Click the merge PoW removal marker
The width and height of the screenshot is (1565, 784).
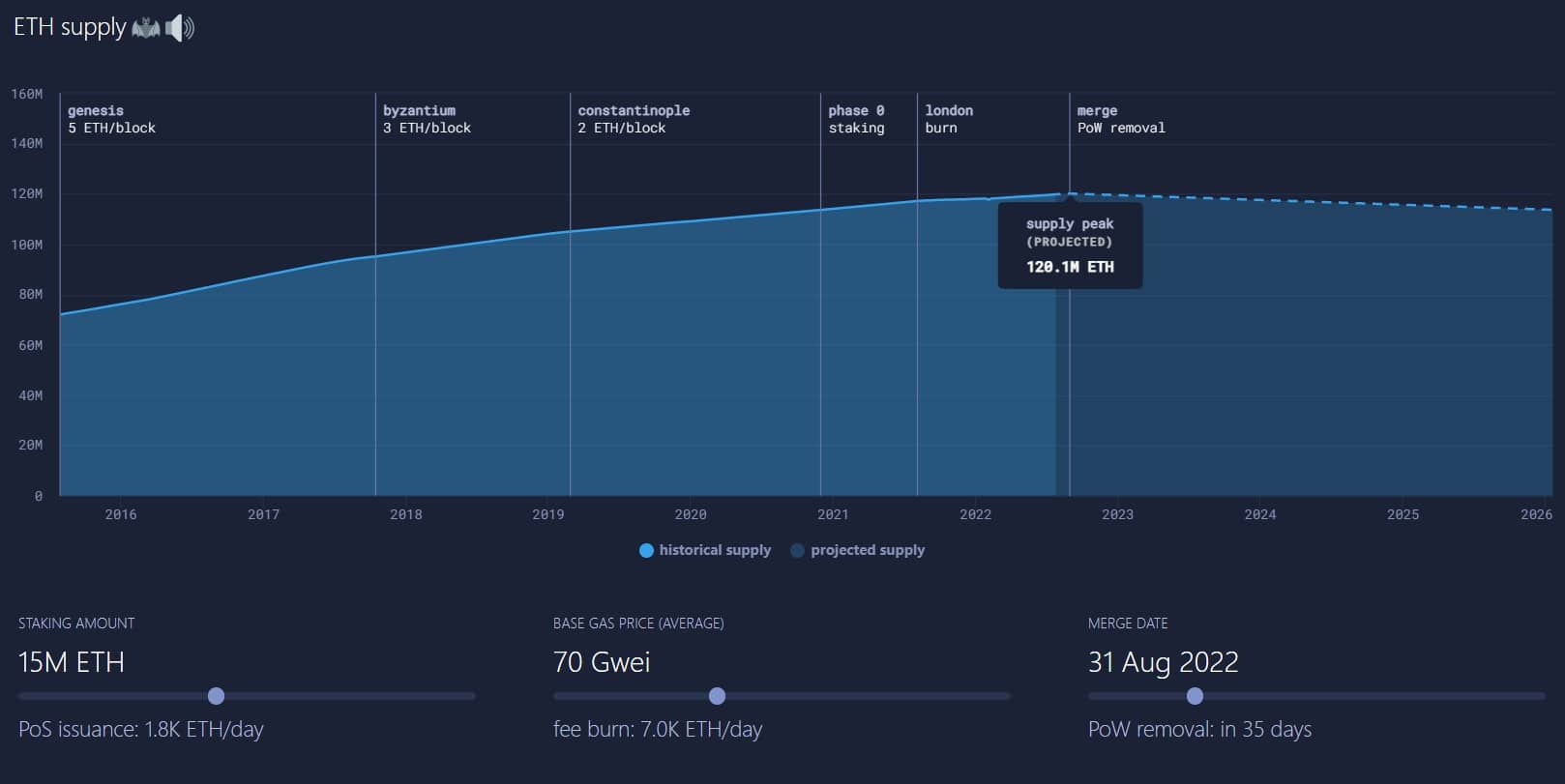1121,119
